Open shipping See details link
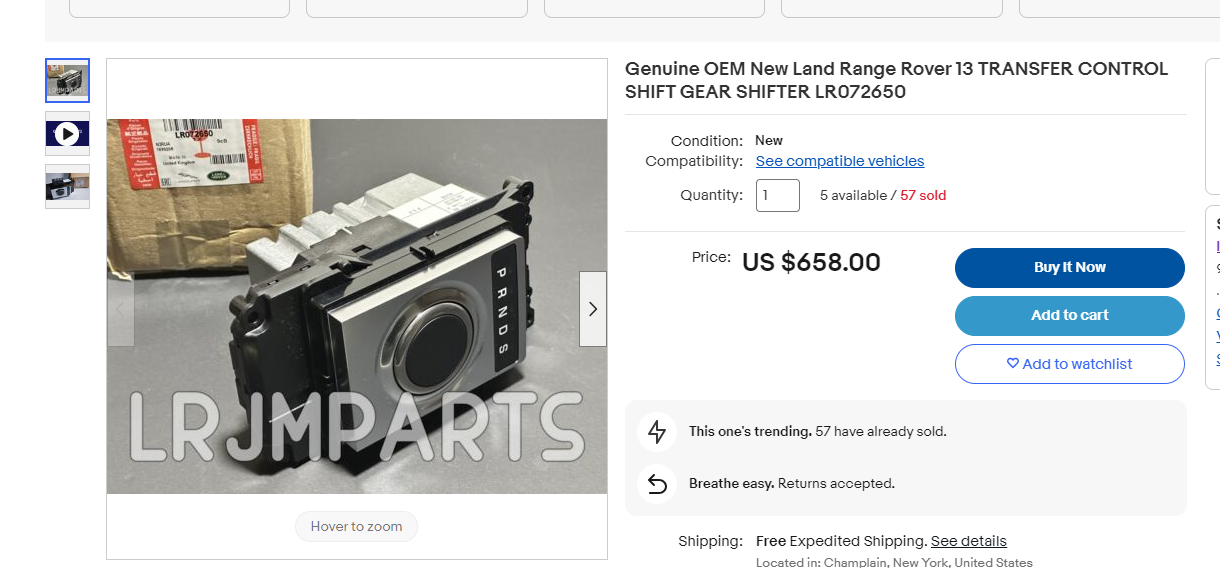Image resolution: width=1220 pixels, height=568 pixels. (x=969, y=541)
